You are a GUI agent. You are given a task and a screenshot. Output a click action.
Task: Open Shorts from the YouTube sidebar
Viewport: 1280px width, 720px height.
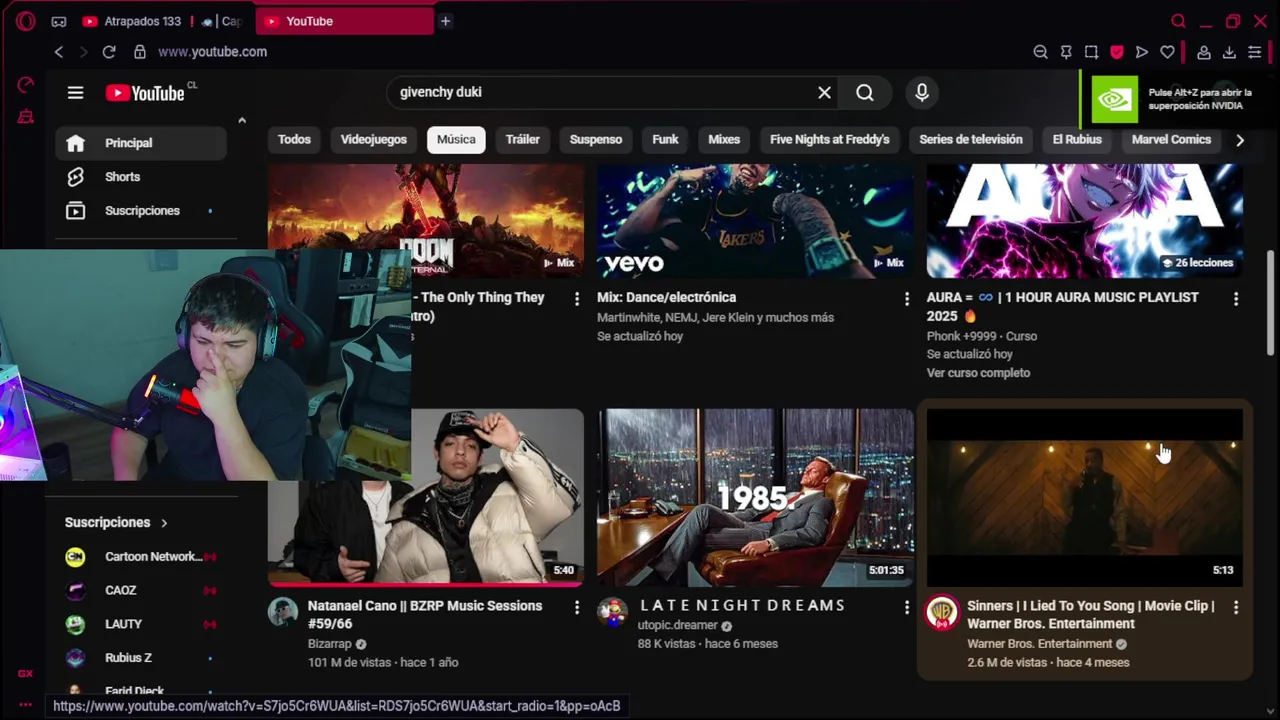tap(141, 177)
